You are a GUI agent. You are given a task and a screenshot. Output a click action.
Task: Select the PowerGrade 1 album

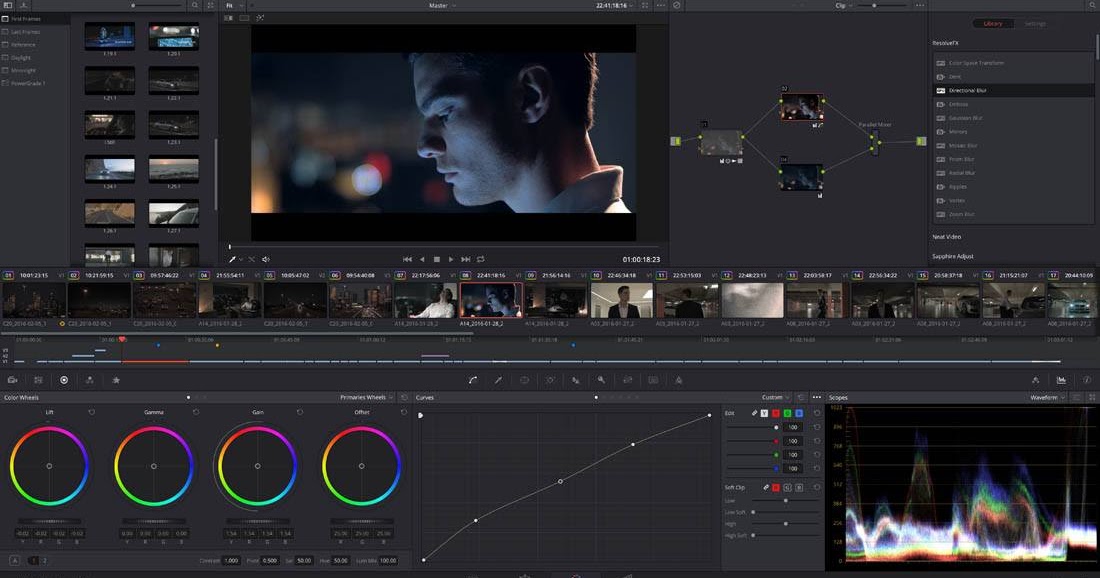(x=27, y=83)
